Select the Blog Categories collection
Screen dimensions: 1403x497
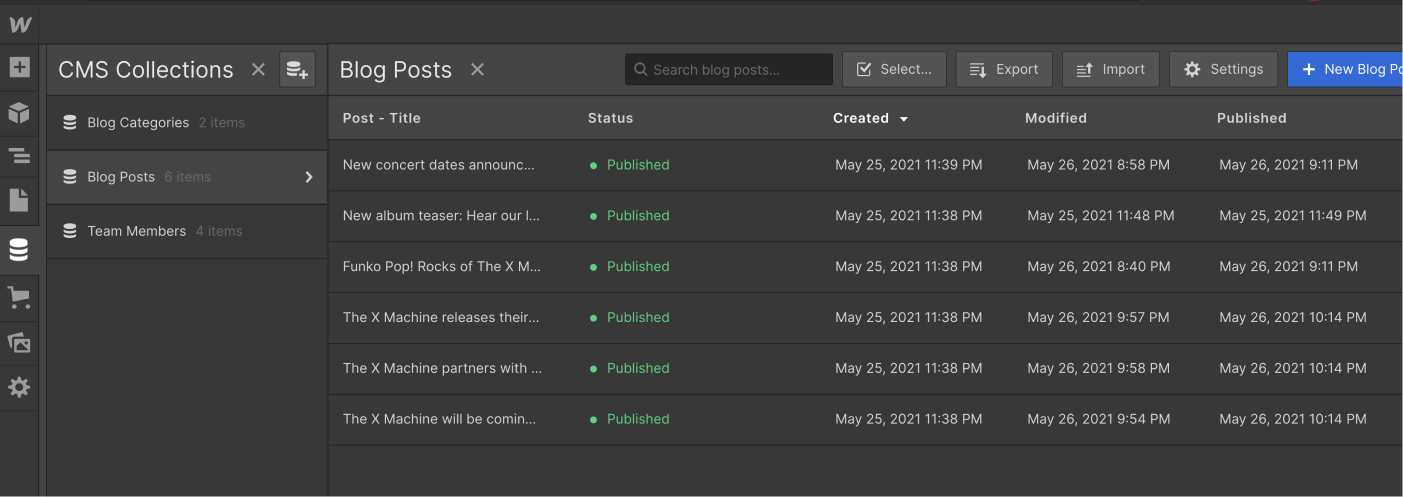138,123
